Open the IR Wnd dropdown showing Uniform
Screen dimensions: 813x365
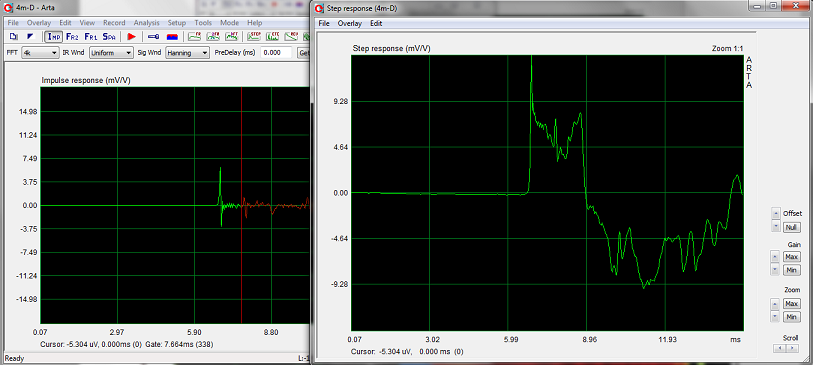111,53
